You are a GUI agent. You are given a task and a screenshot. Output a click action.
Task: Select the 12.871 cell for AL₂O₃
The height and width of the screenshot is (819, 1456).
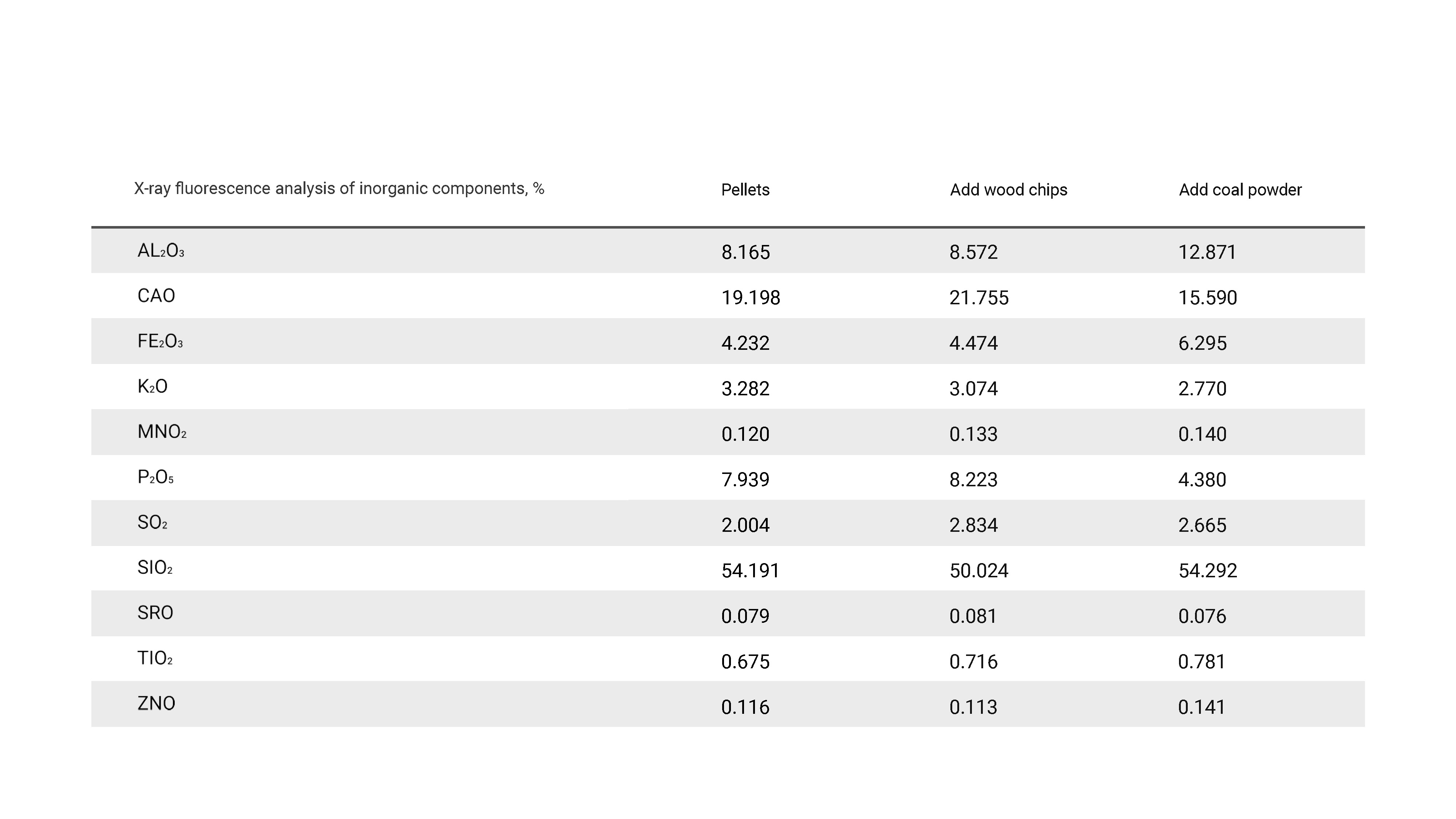[1207, 252]
